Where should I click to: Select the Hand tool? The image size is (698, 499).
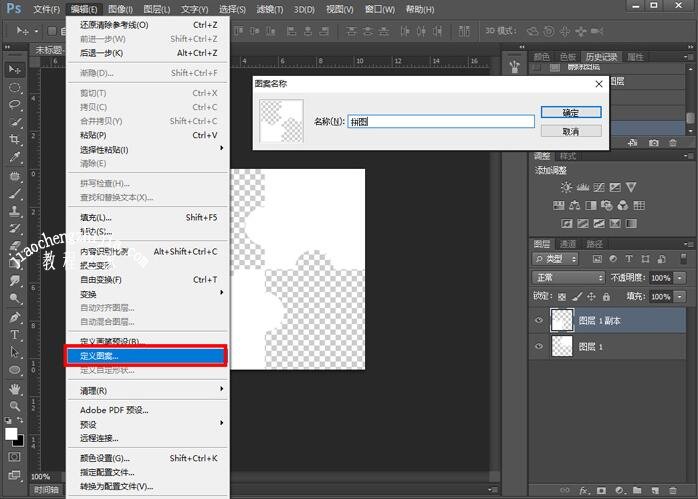tap(15, 388)
